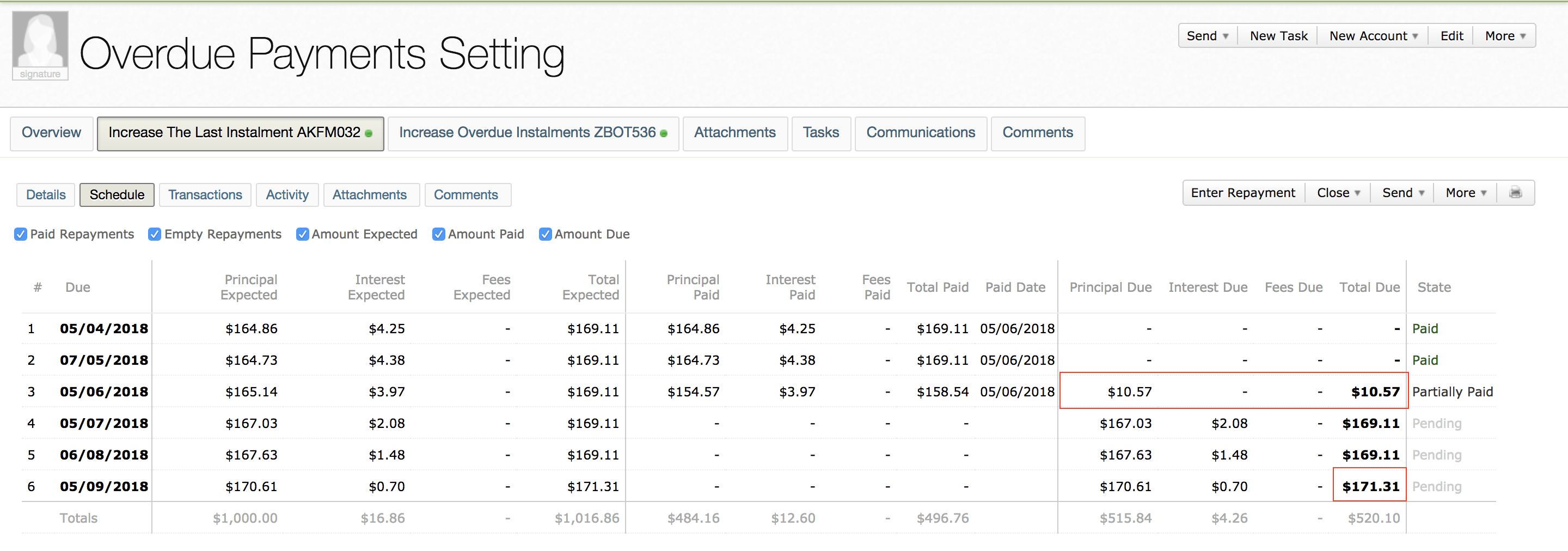Switch to the Transactions tab
This screenshot has width=1568, height=551.
point(205,195)
